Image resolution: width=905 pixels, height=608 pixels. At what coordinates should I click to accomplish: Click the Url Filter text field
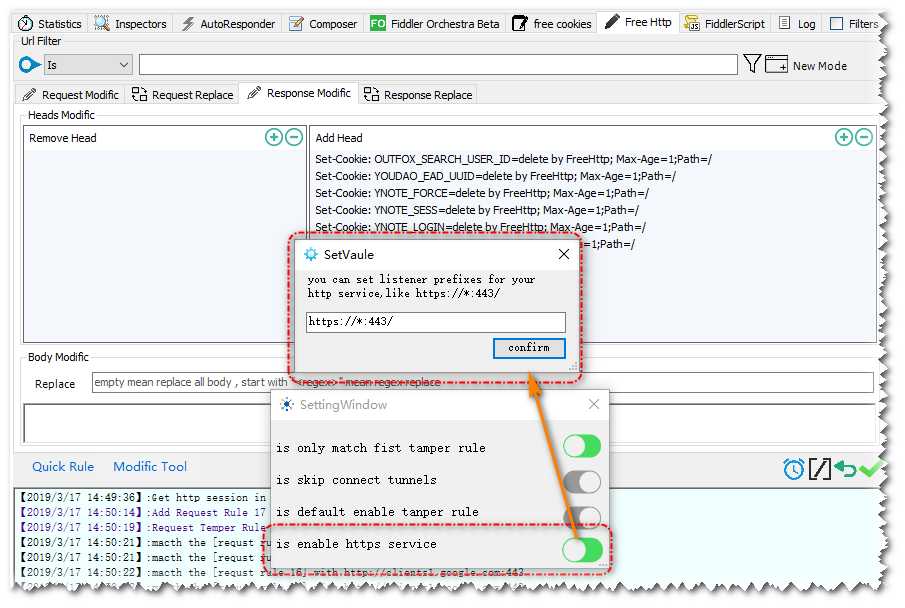coord(438,65)
